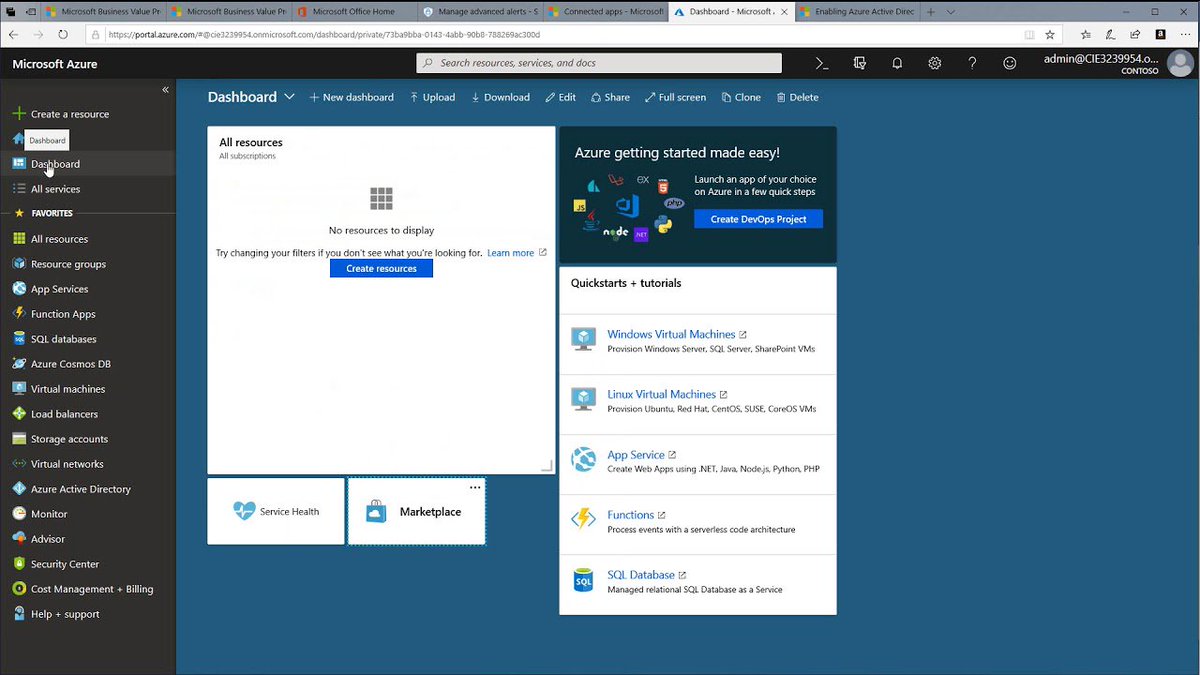This screenshot has height=675, width=1200.
Task: Open the browser tab list chevron
Action: pos(951,12)
